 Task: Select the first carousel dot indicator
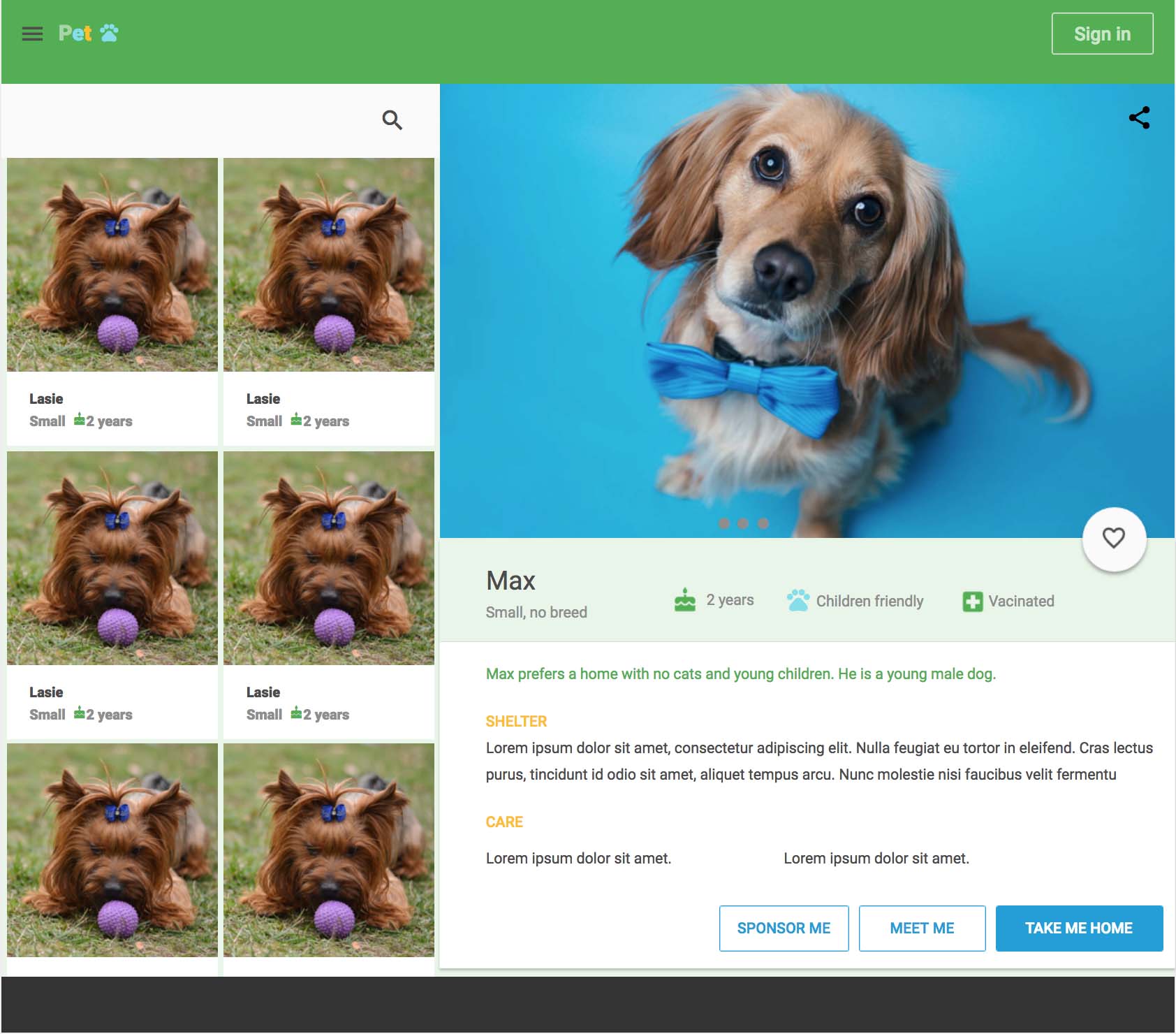click(724, 523)
